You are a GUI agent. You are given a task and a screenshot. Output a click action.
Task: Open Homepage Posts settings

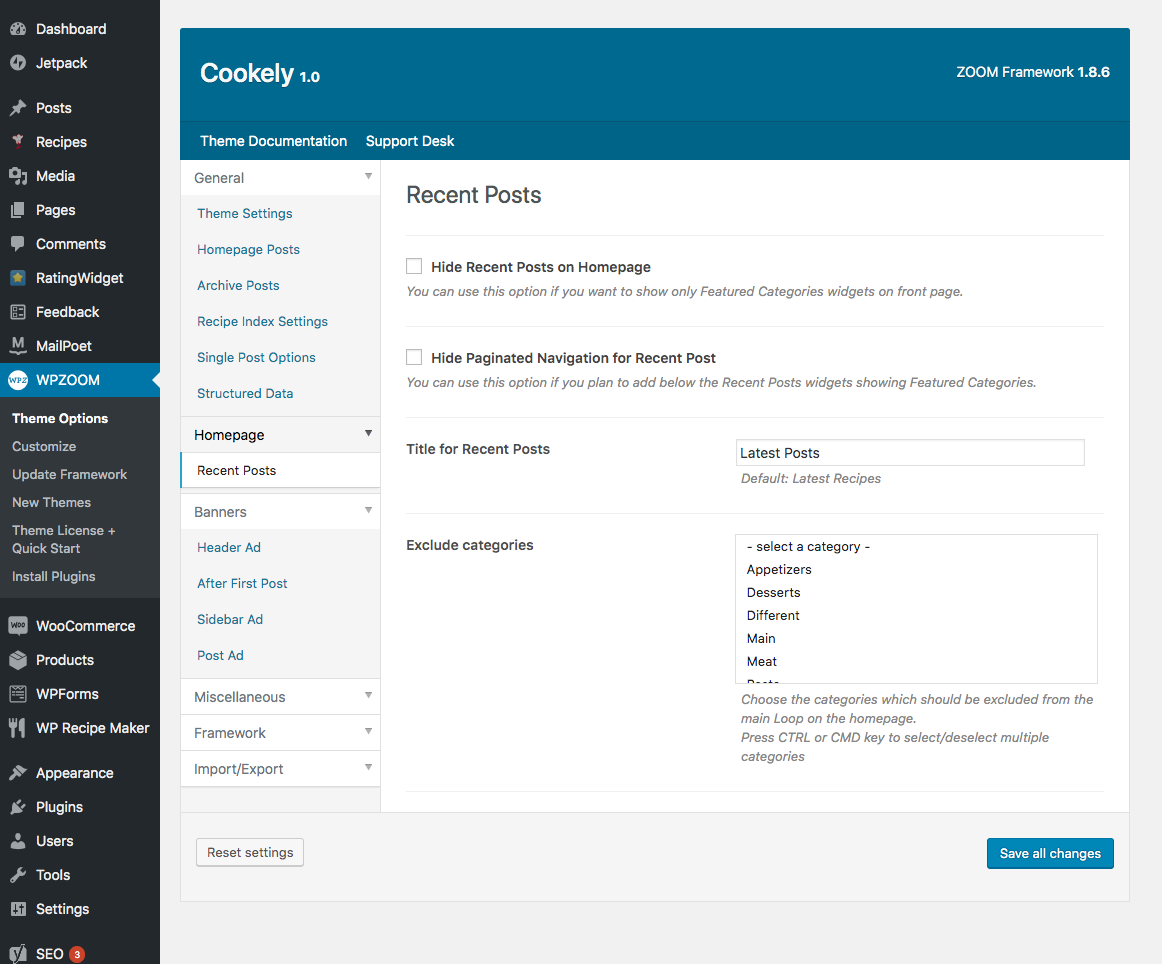248,250
